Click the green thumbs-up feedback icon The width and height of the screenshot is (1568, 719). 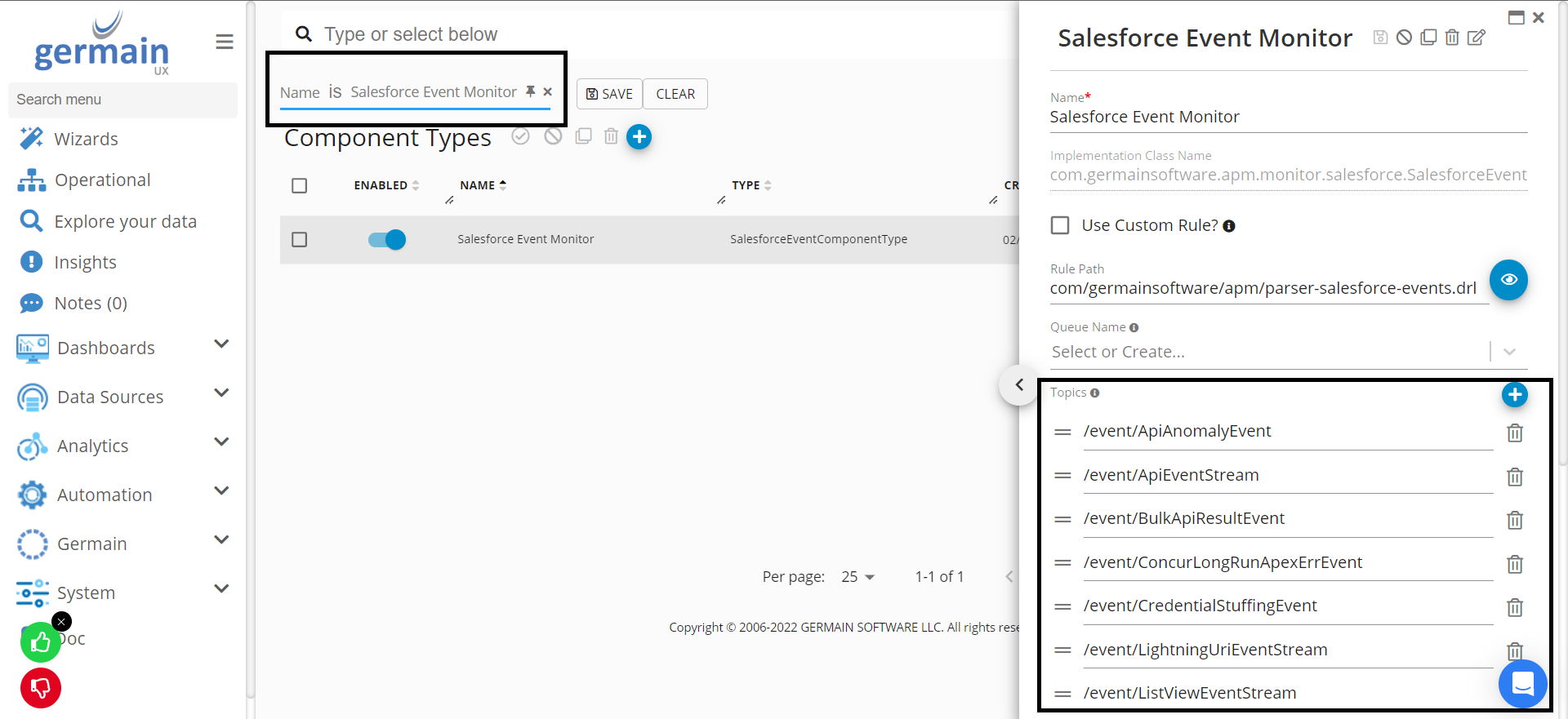pos(40,643)
